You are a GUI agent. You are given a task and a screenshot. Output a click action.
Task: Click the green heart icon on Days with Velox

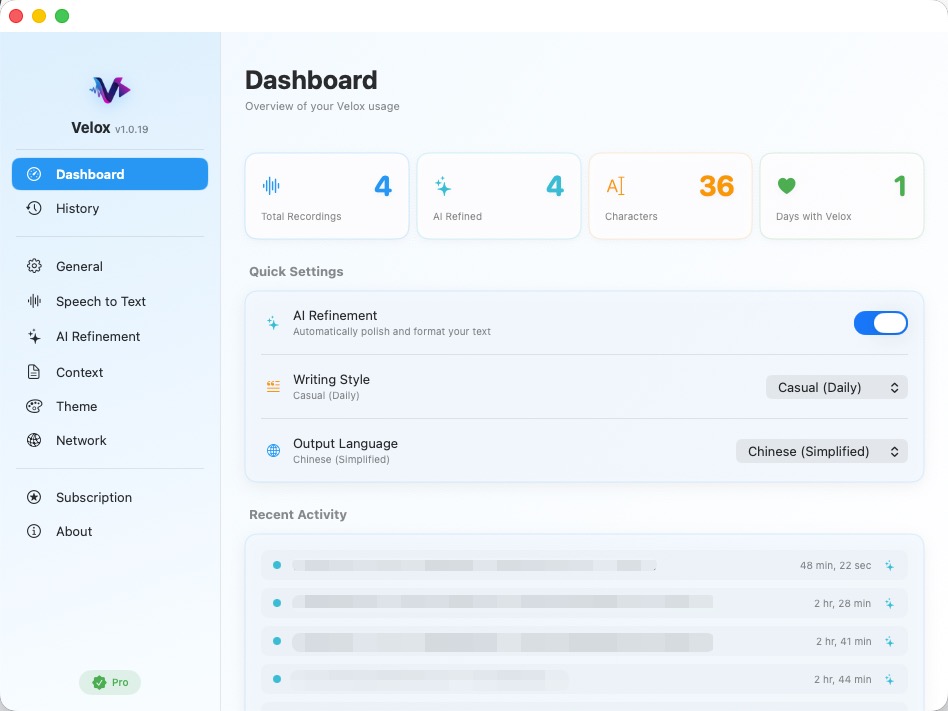(787, 186)
